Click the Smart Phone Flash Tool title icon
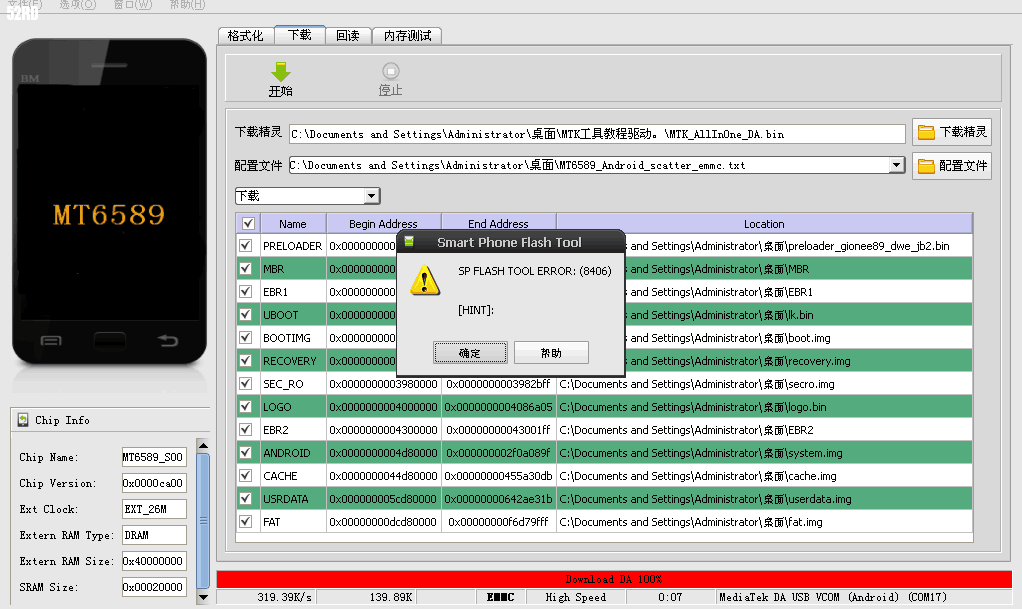 (x=409, y=242)
